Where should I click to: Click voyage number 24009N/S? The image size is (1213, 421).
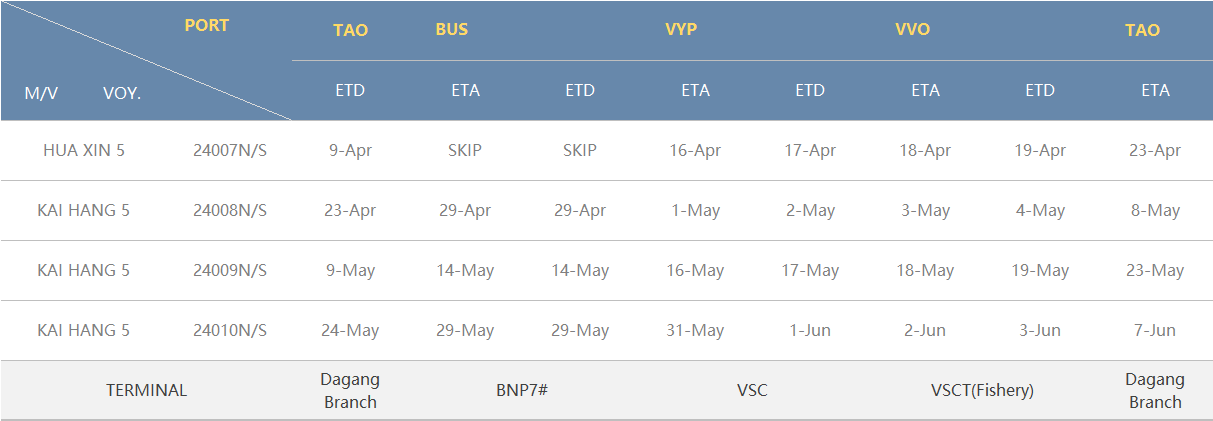click(230, 271)
